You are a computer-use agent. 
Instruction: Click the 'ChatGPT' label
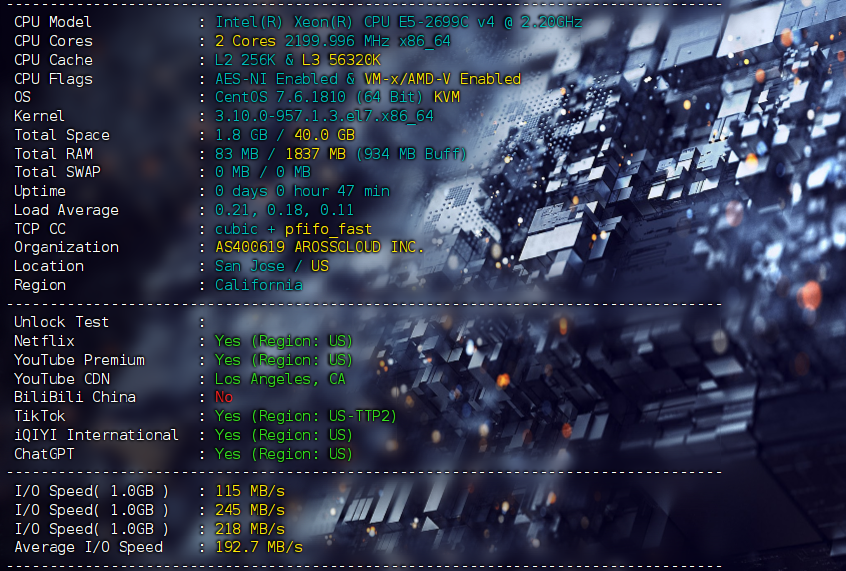44,454
